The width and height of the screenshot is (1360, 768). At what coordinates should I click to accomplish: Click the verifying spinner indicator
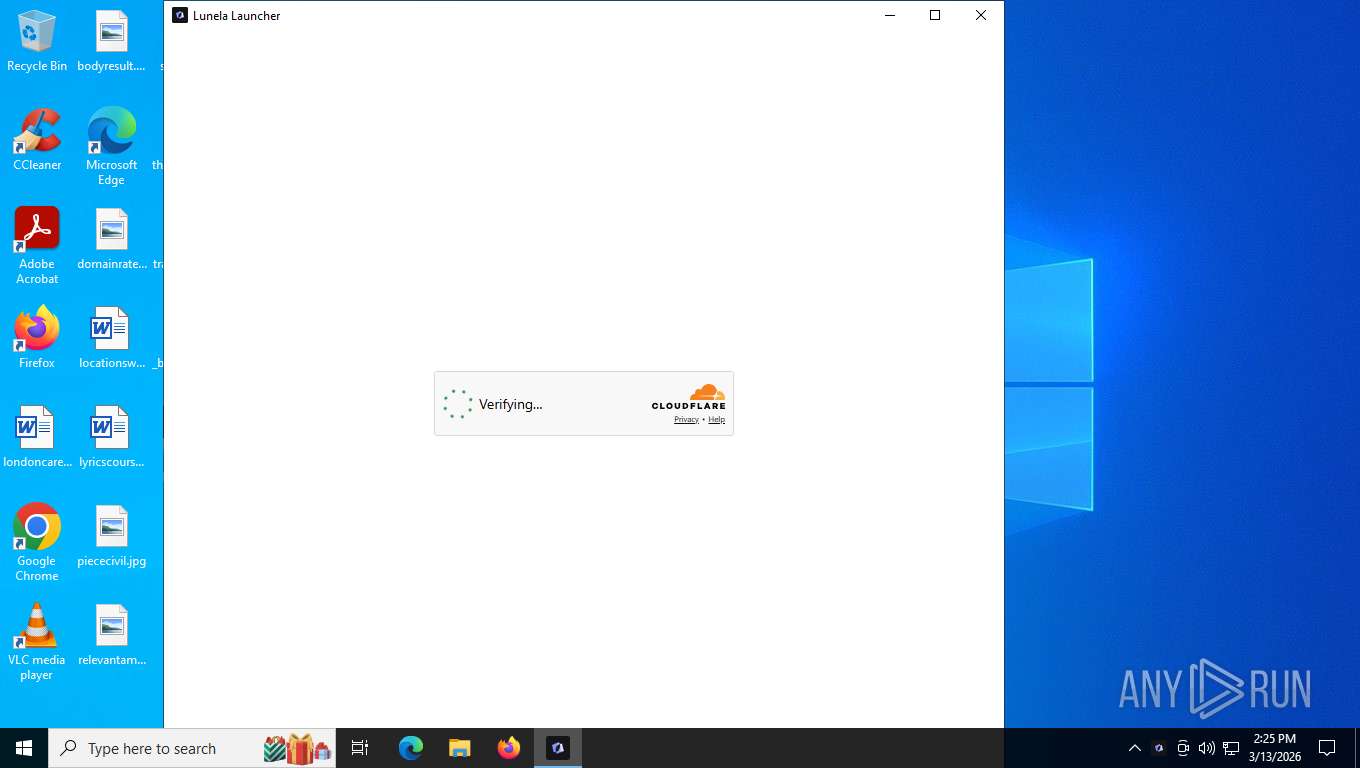click(458, 404)
